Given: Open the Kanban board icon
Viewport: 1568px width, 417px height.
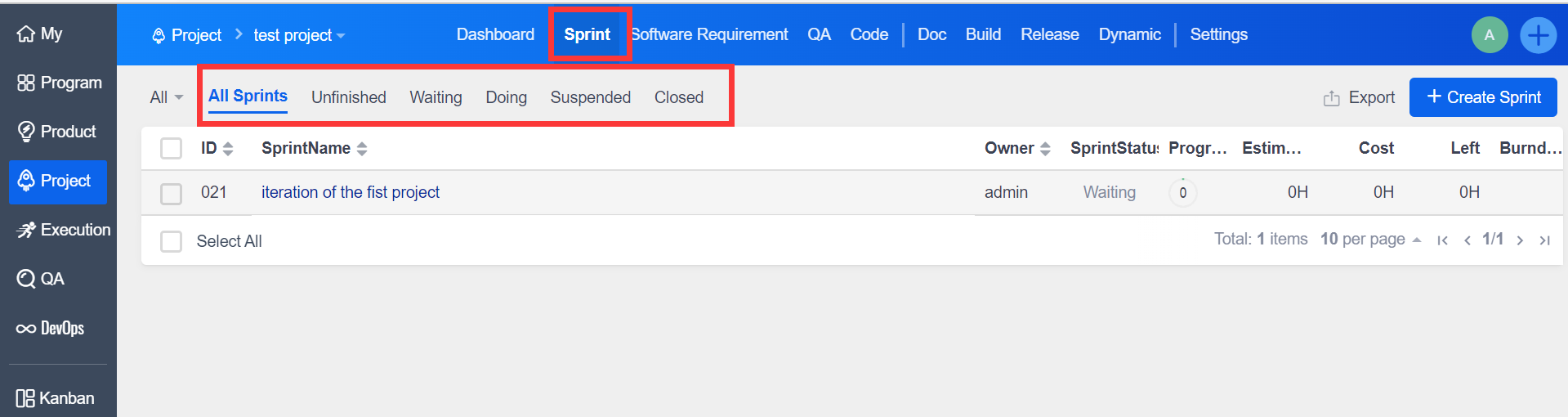Looking at the screenshot, I should tap(25, 398).
